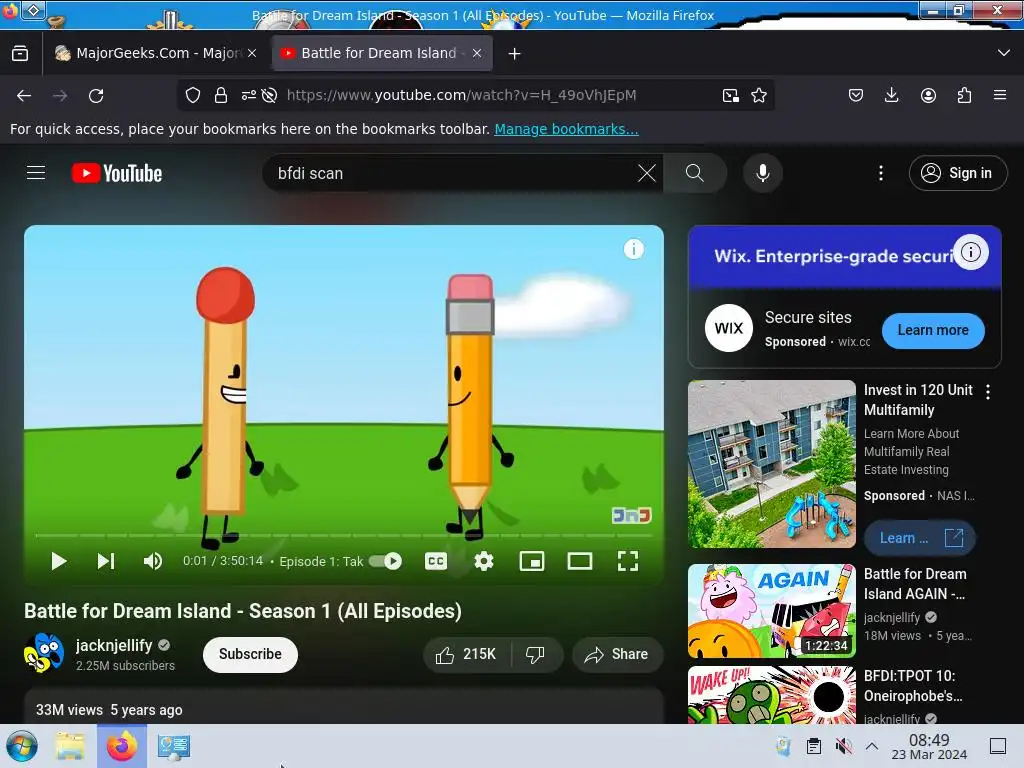This screenshot has width=1024, height=768.
Task: Enter full screen mode
Action: point(628,561)
